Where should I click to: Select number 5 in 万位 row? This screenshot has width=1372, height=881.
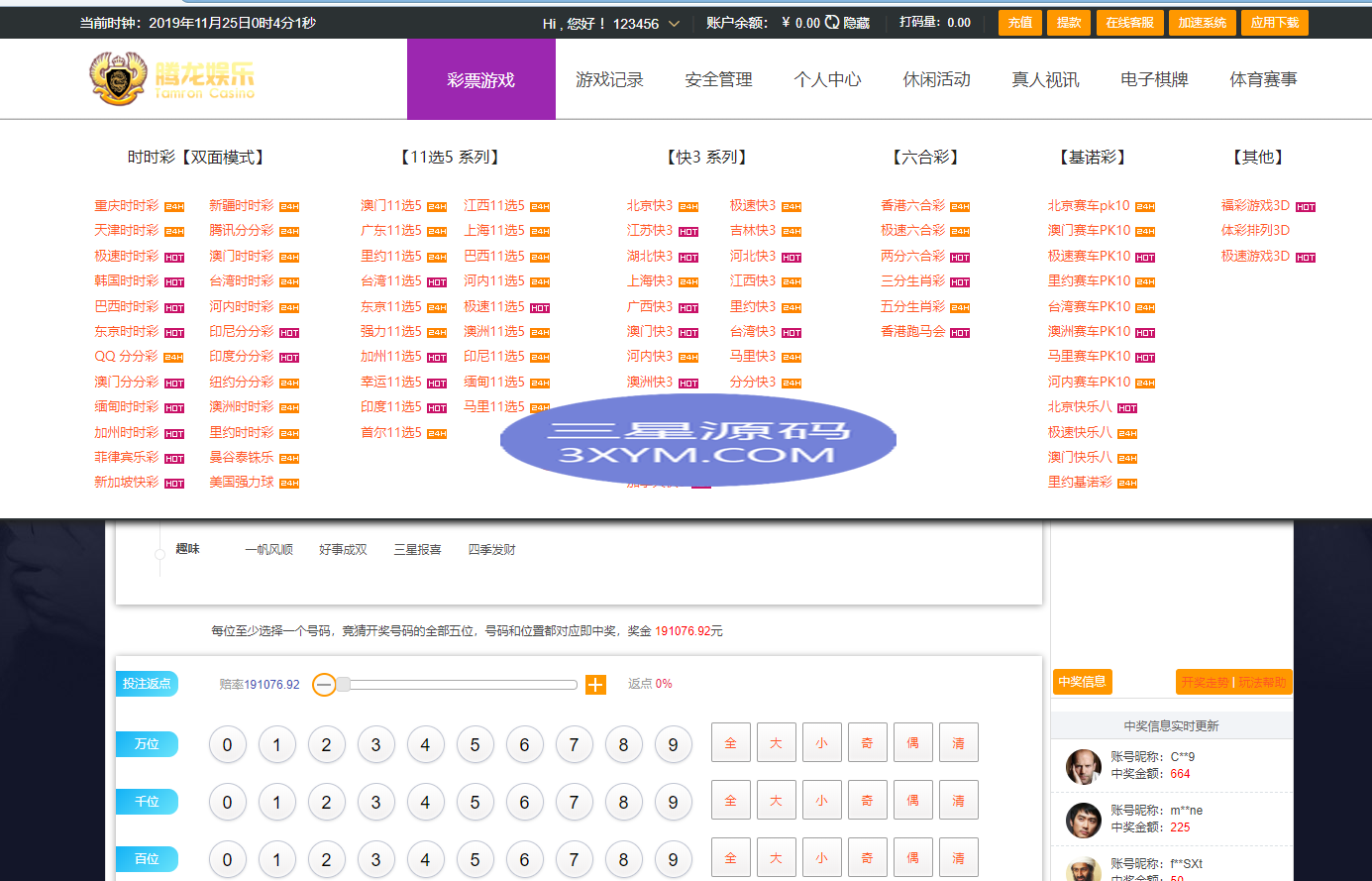tap(475, 745)
